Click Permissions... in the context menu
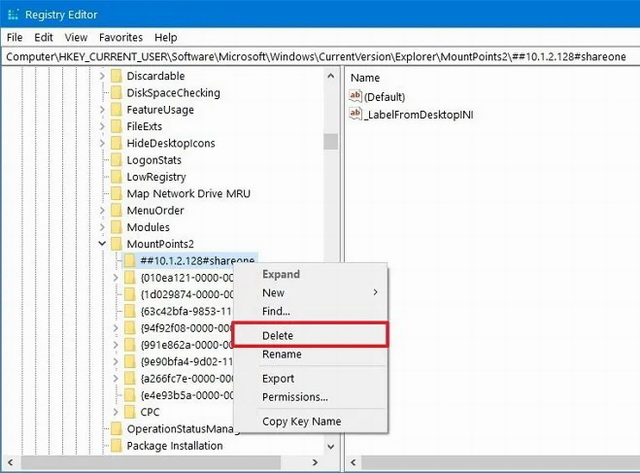Viewport: 640px width, 473px height. (x=294, y=397)
